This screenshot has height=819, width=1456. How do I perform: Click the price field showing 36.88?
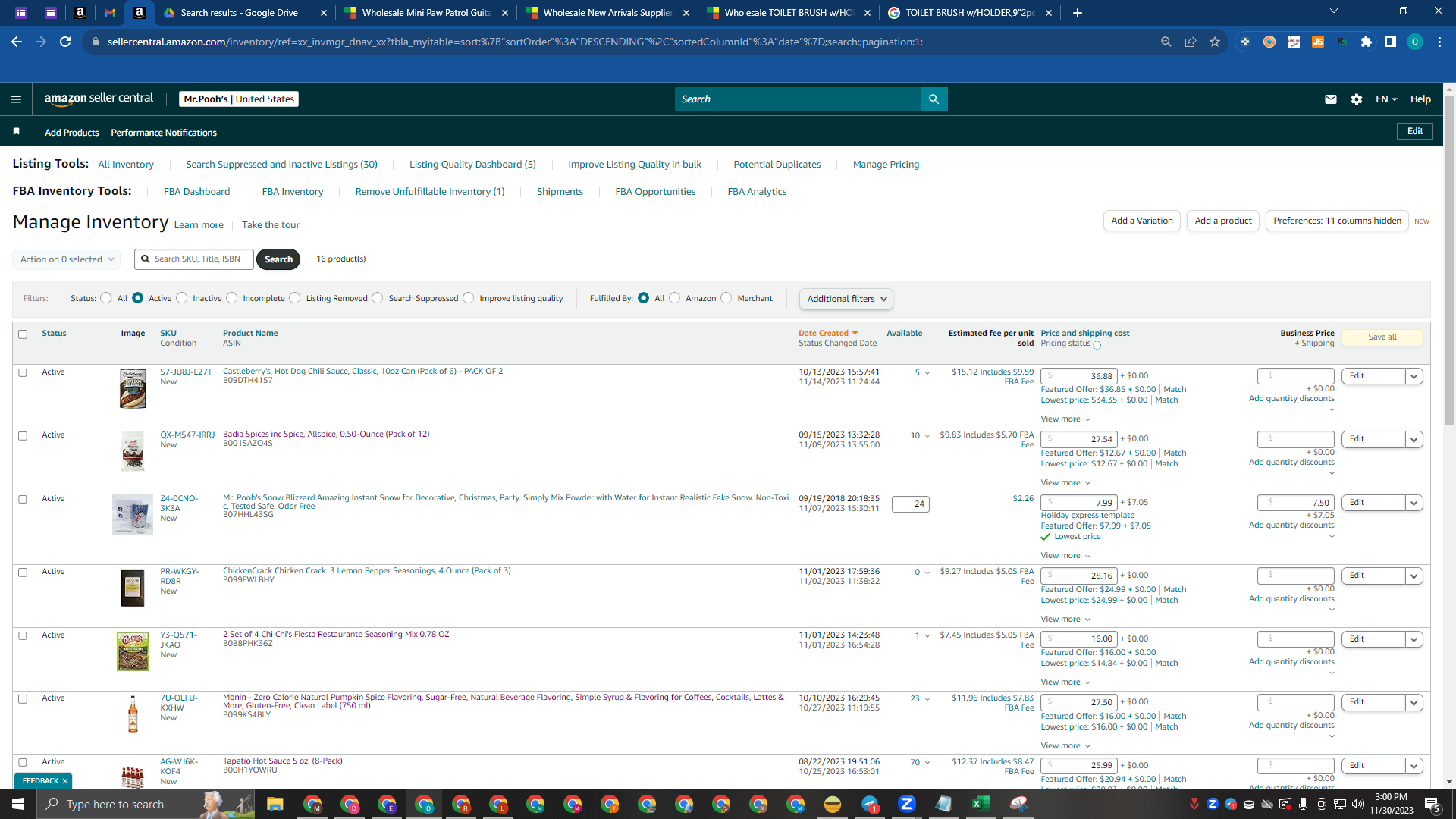click(1078, 376)
